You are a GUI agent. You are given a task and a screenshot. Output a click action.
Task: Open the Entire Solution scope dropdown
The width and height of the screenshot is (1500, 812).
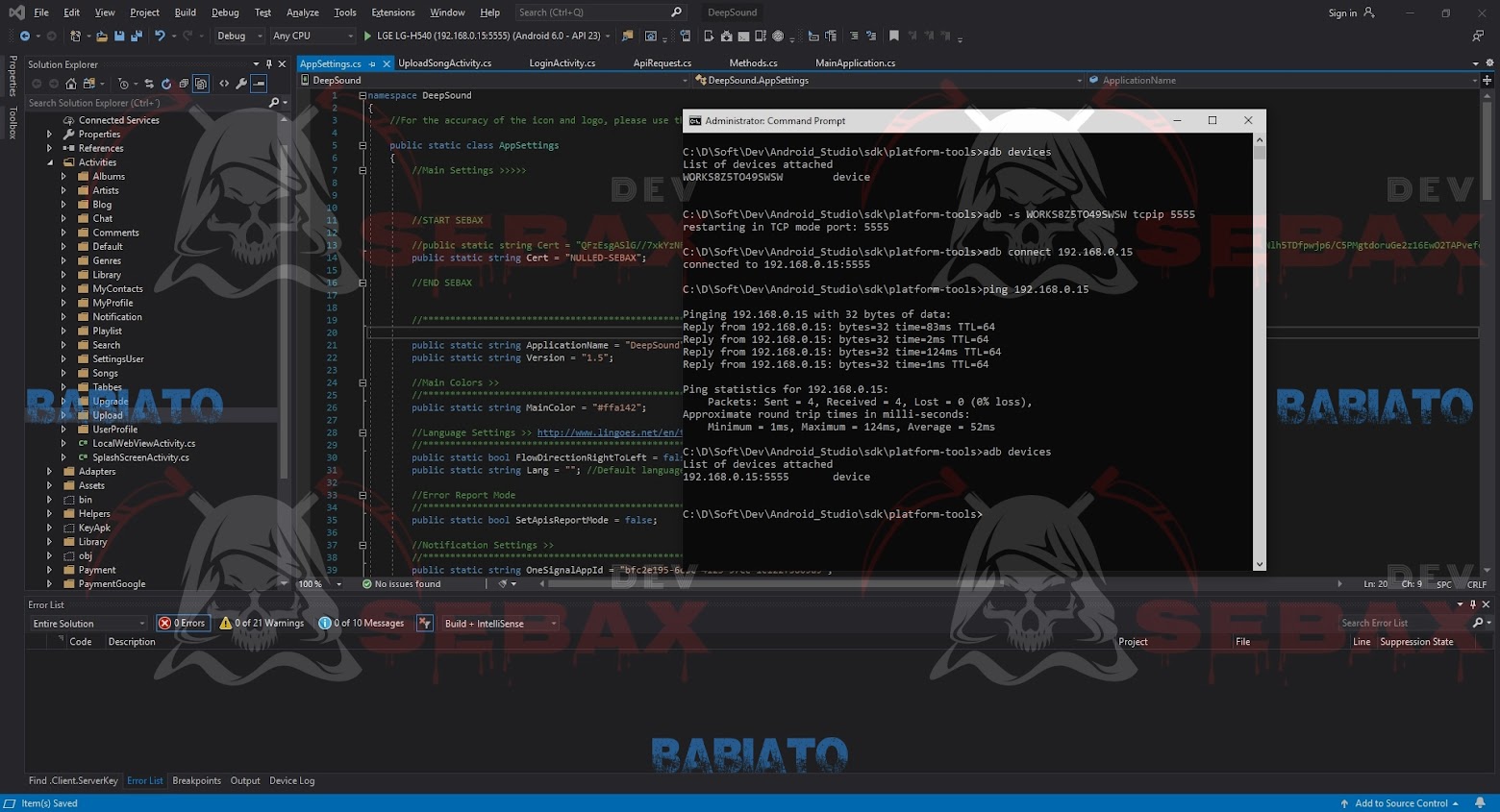(88, 624)
